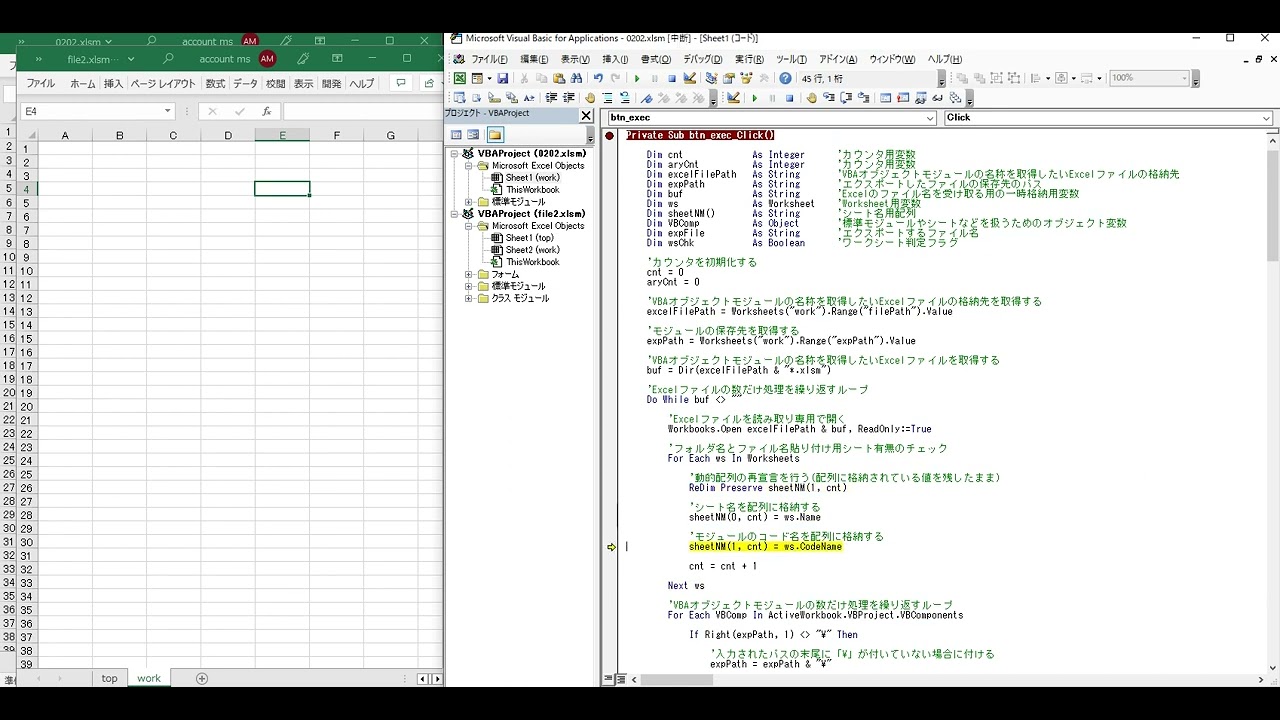Open Properties Window from toolbar icon
Viewport: 1280px width, 720px height.
pyautogui.click(x=729, y=78)
